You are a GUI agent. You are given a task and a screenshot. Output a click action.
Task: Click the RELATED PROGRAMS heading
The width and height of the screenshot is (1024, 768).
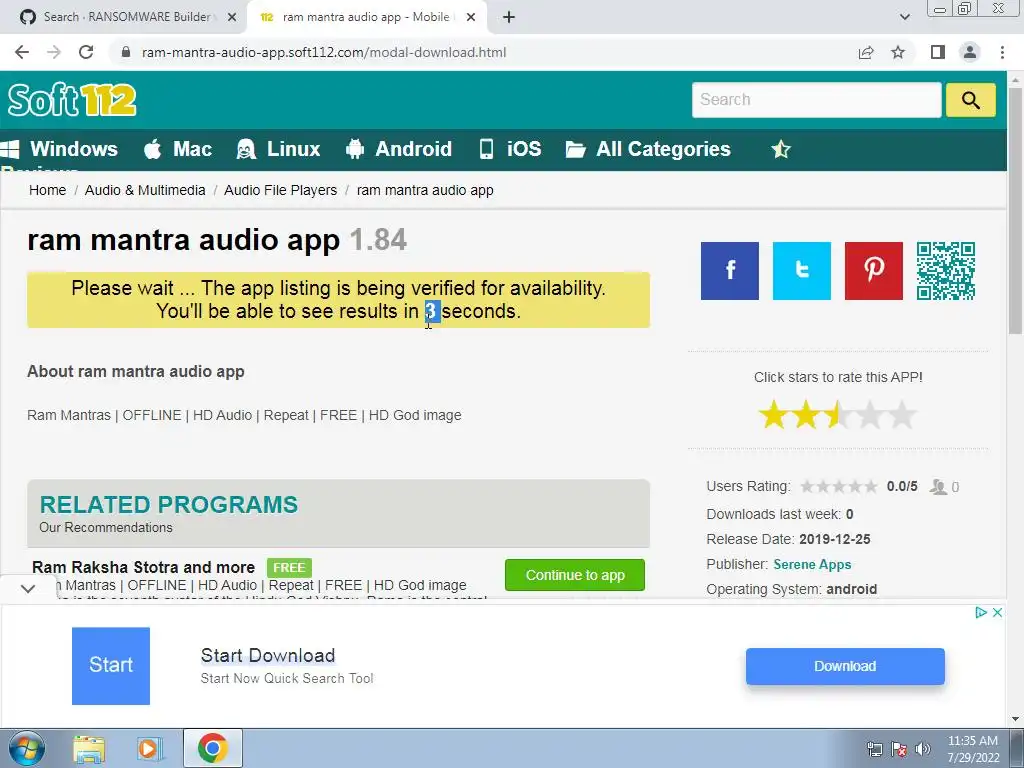(x=168, y=505)
